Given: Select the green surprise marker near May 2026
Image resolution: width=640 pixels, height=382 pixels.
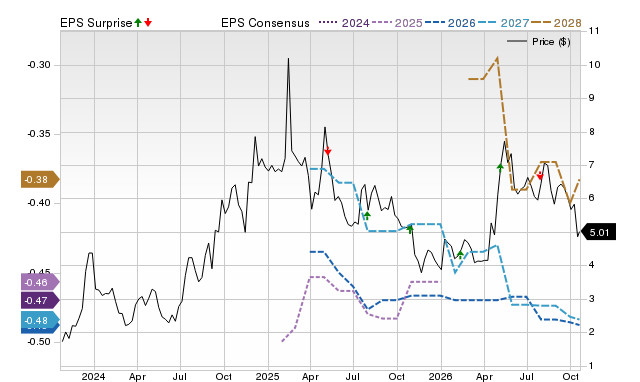Looking at the screenshot, I should pos(500,167).
